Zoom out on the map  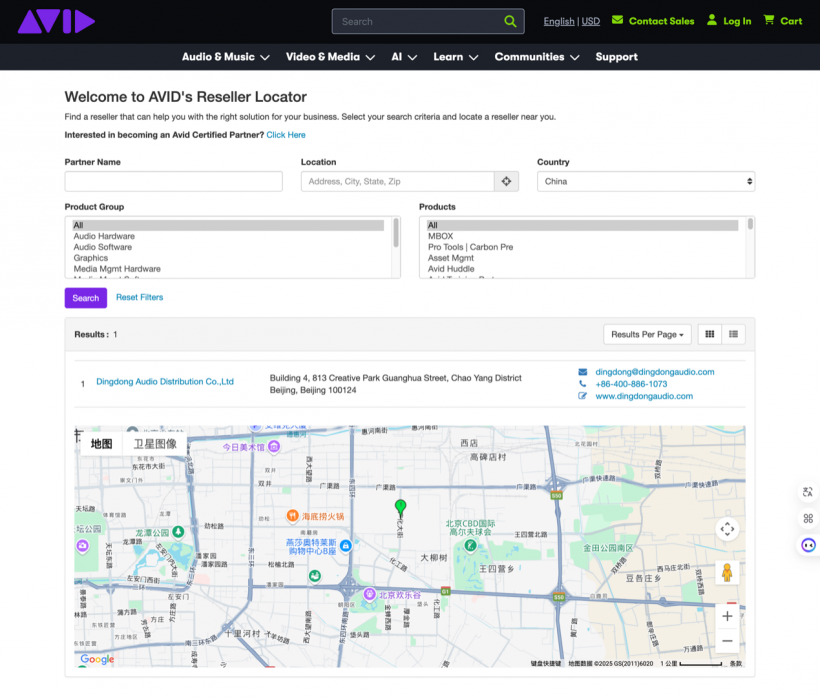click(727, 641)
